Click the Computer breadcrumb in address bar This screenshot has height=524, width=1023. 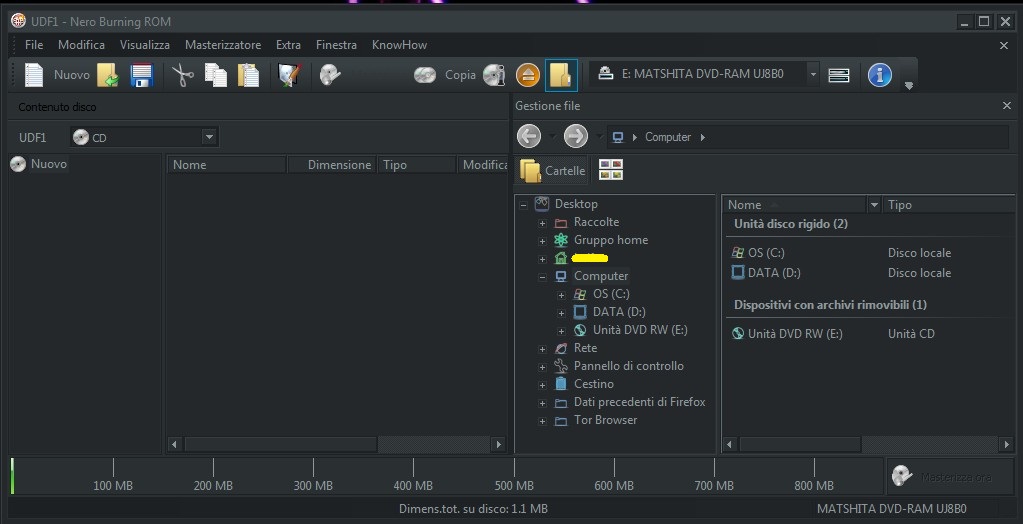tap(668, 137)
